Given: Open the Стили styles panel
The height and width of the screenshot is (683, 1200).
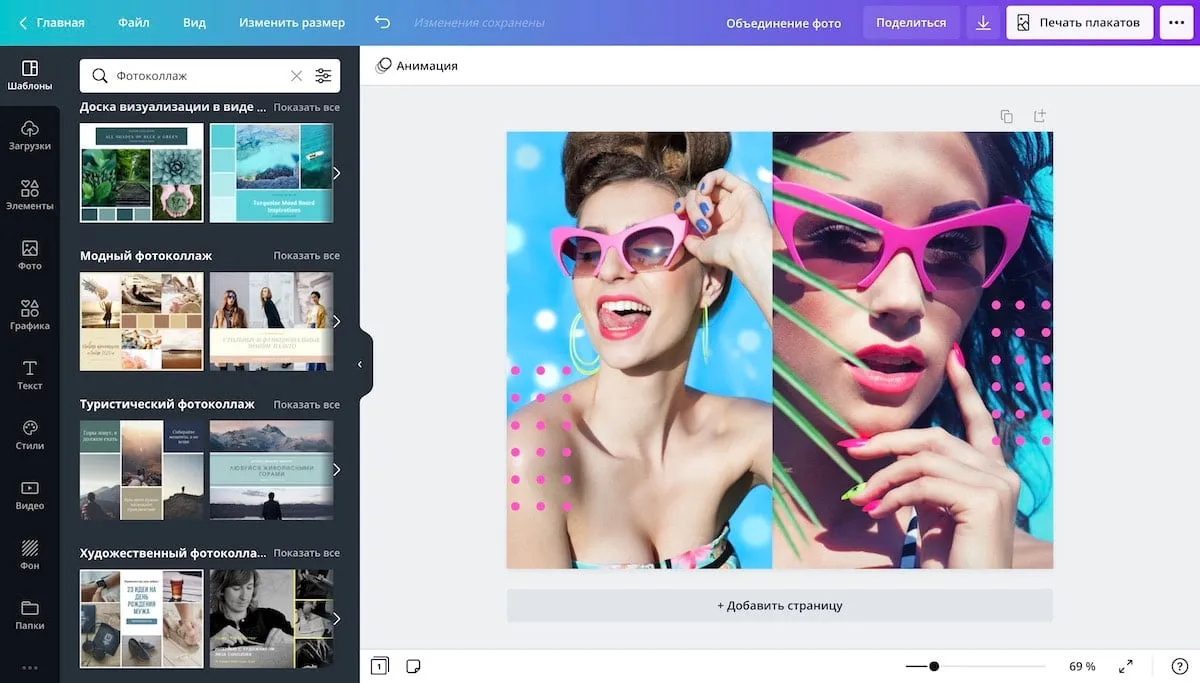Looking at the screenshot, I should pos(30,434).
